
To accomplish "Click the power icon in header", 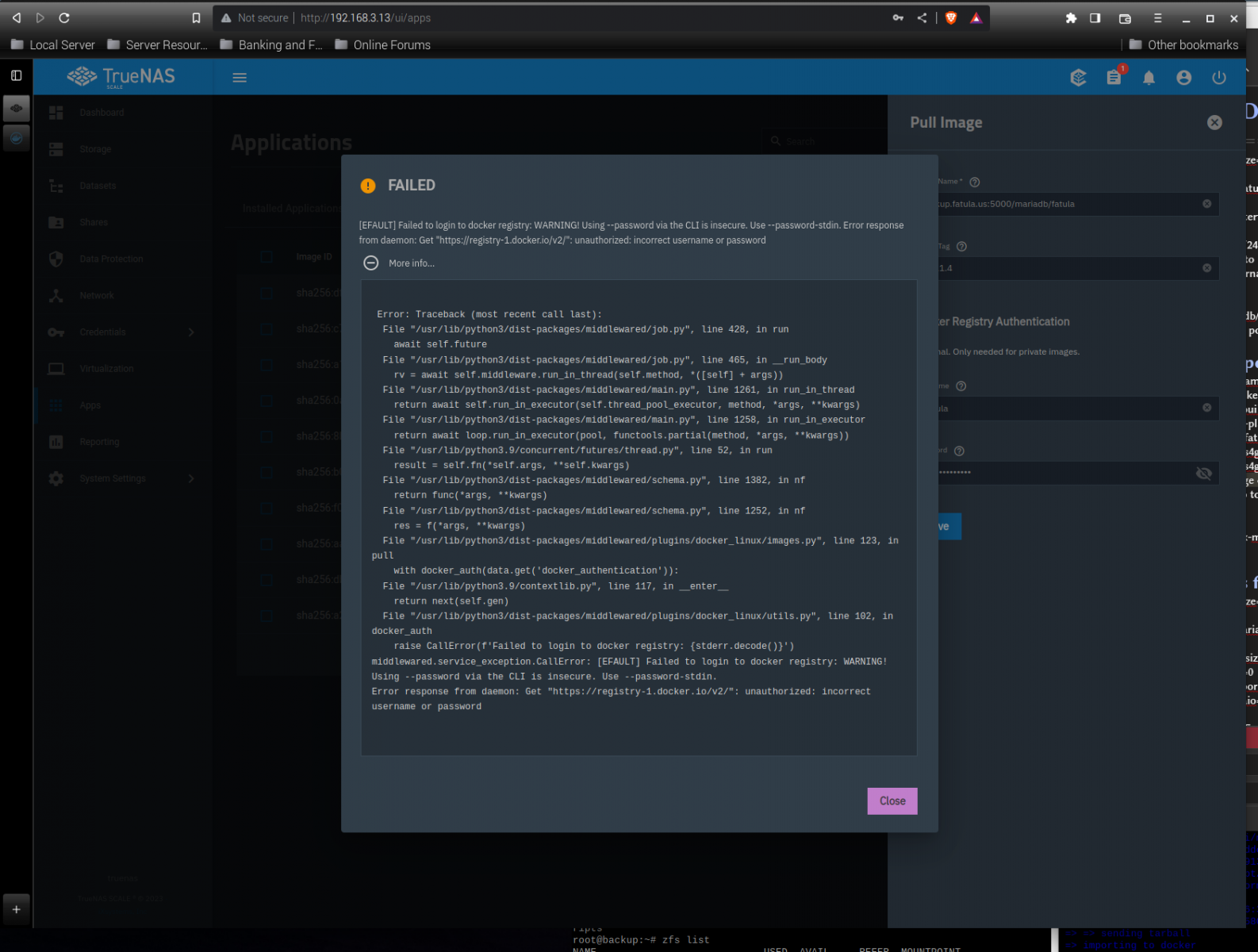I will pyautogui.click(x=1219, y=78).
